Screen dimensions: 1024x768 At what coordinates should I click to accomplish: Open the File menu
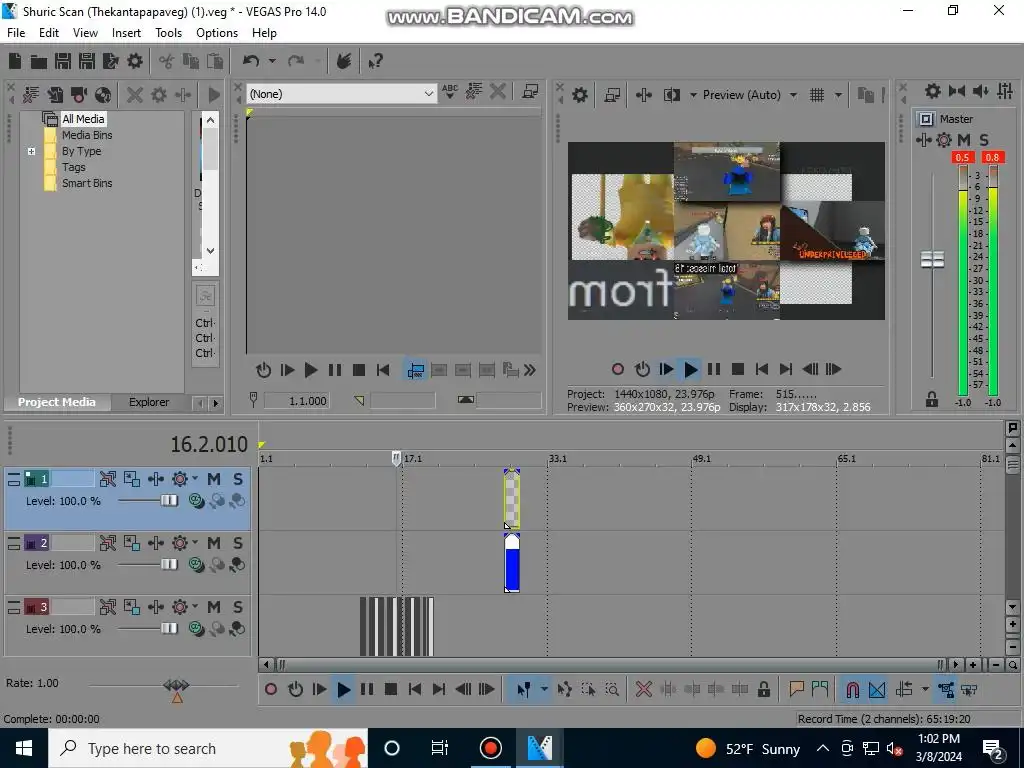pos(16,33)
